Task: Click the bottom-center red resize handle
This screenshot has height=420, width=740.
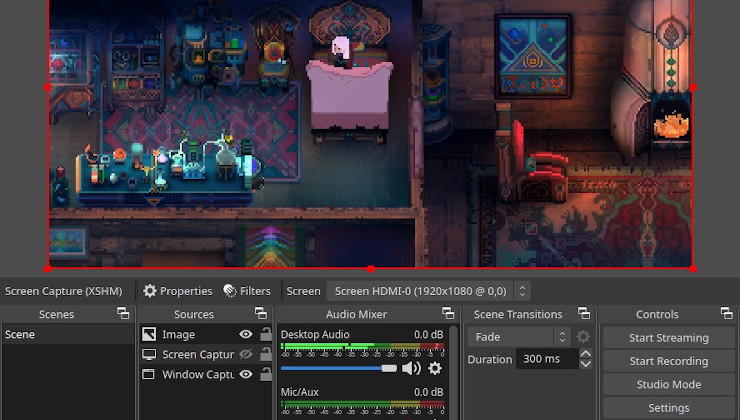Action: pyautogui.click(x=371, y=269)
